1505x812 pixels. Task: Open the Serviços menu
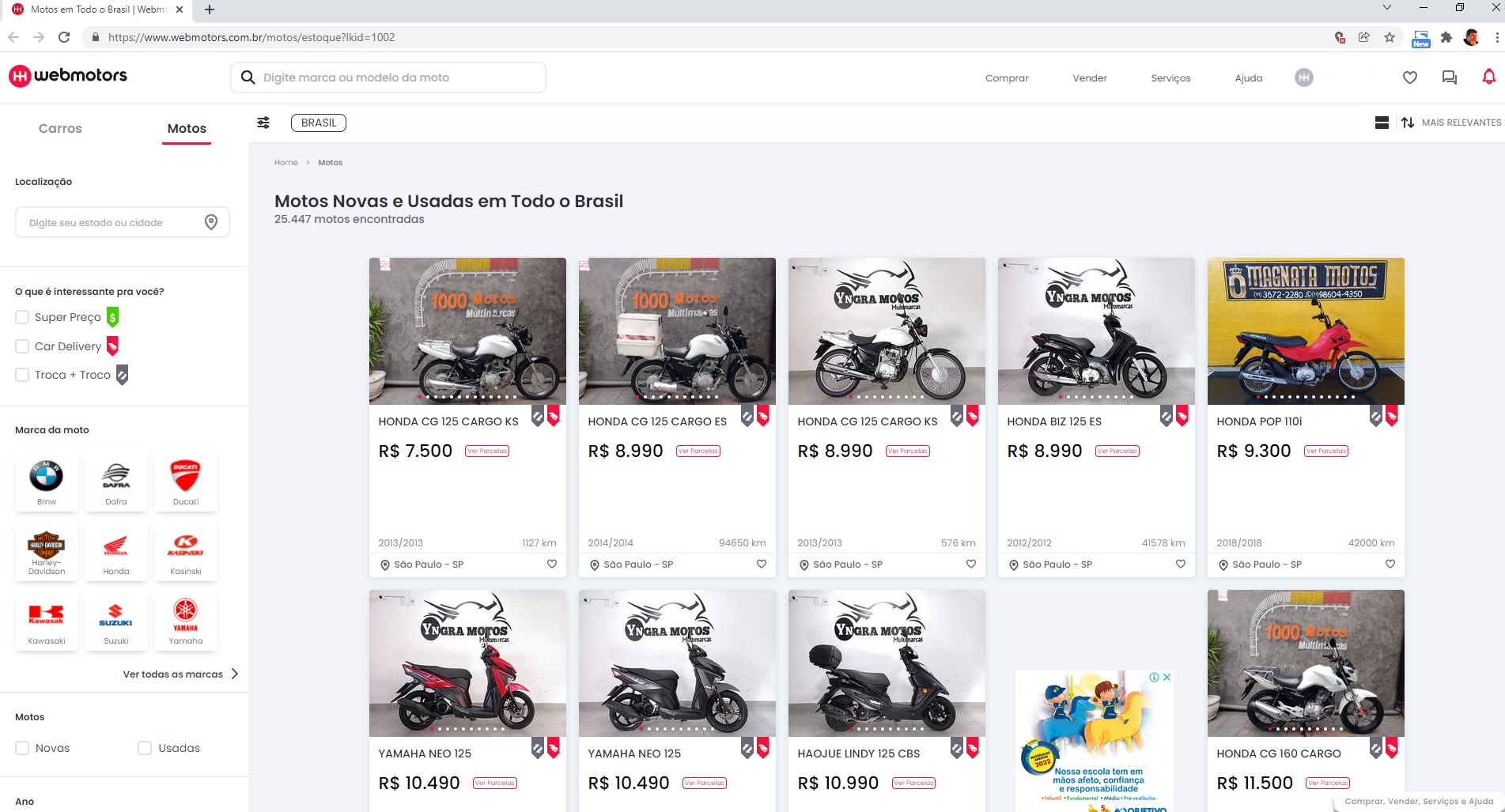(1170, 77)
